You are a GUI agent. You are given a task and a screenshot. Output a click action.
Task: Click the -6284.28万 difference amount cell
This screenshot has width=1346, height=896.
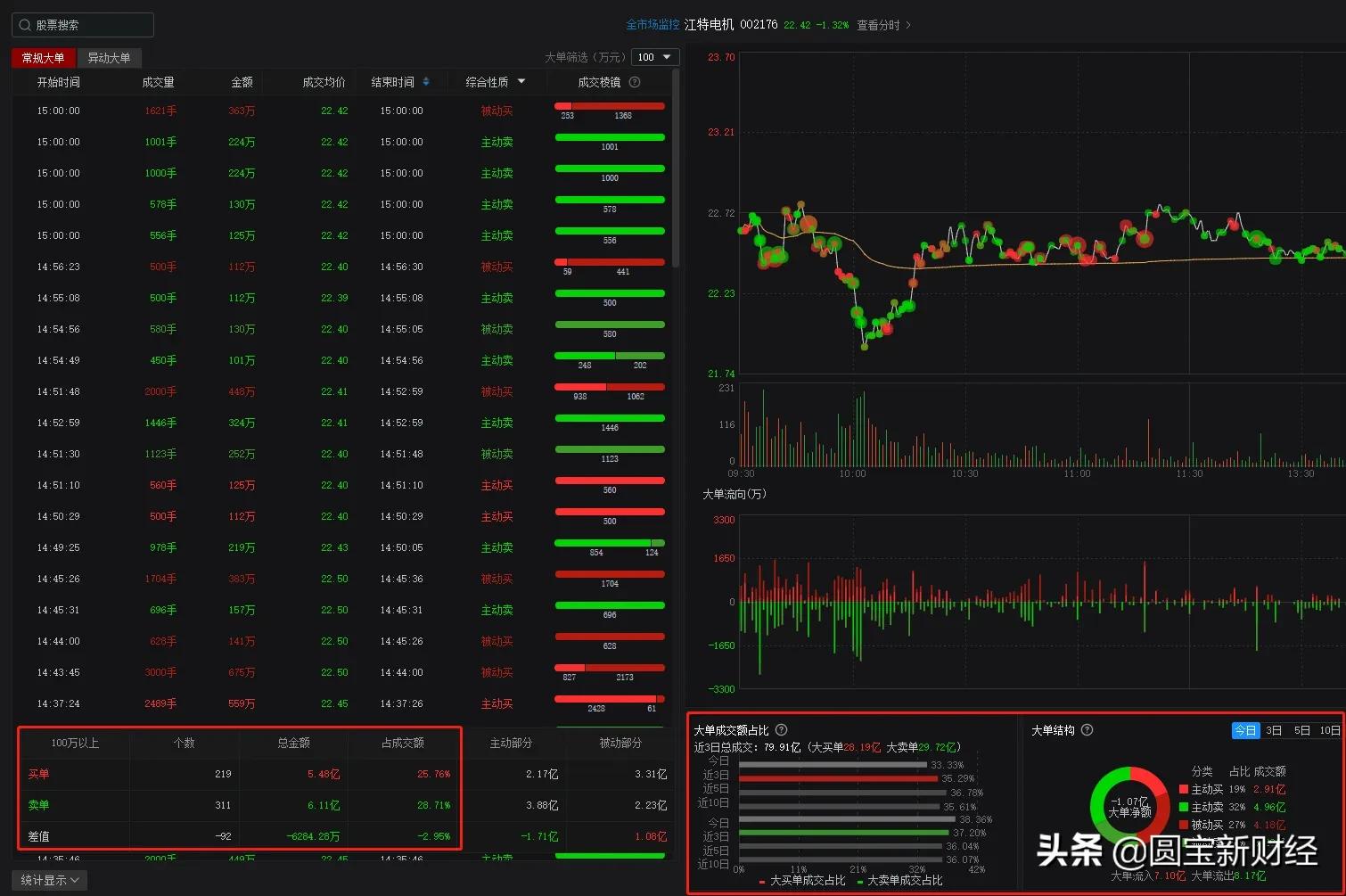coord(313,836)
